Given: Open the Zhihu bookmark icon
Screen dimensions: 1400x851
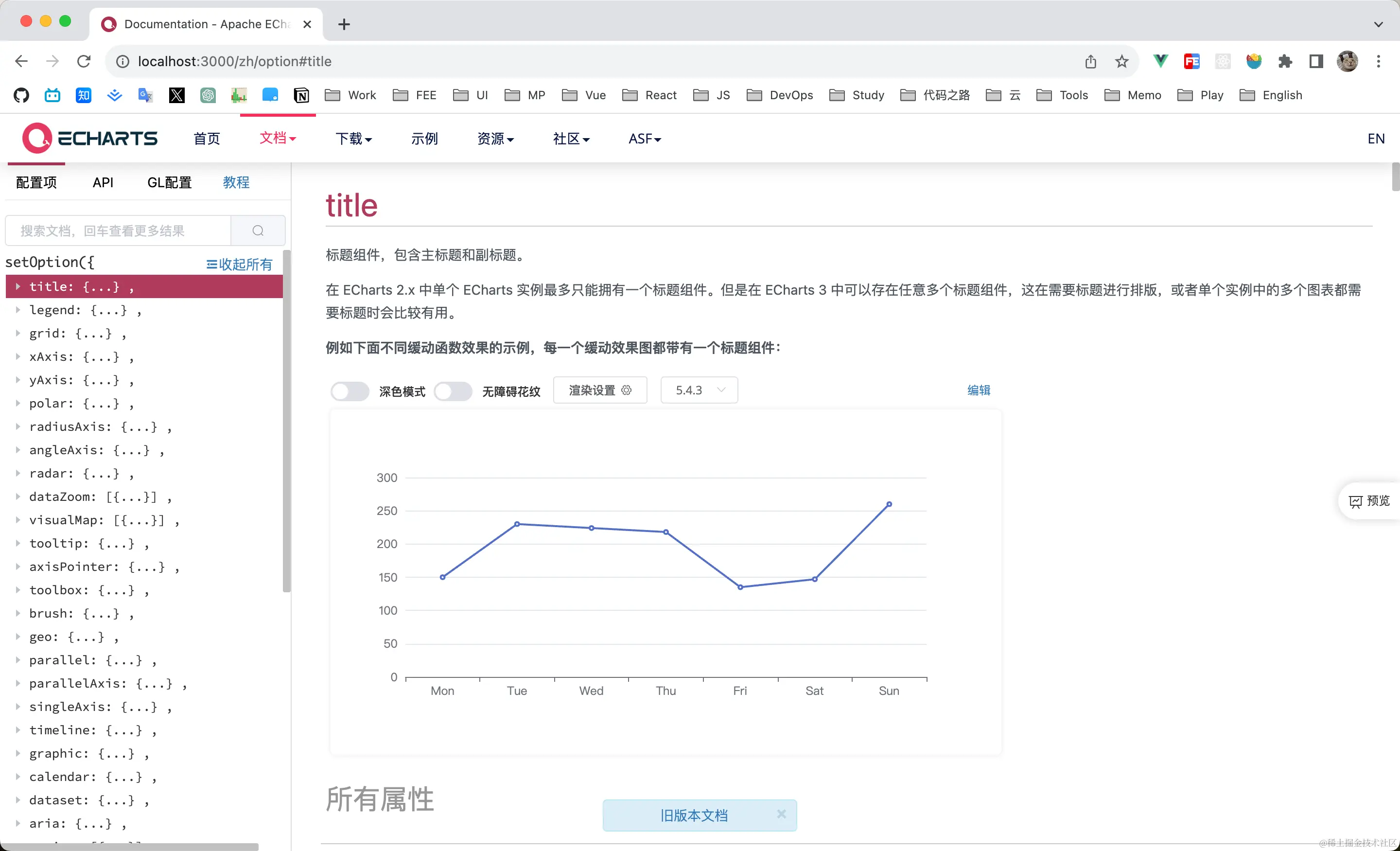Looking at the screenshot, I should click(84, 95).
